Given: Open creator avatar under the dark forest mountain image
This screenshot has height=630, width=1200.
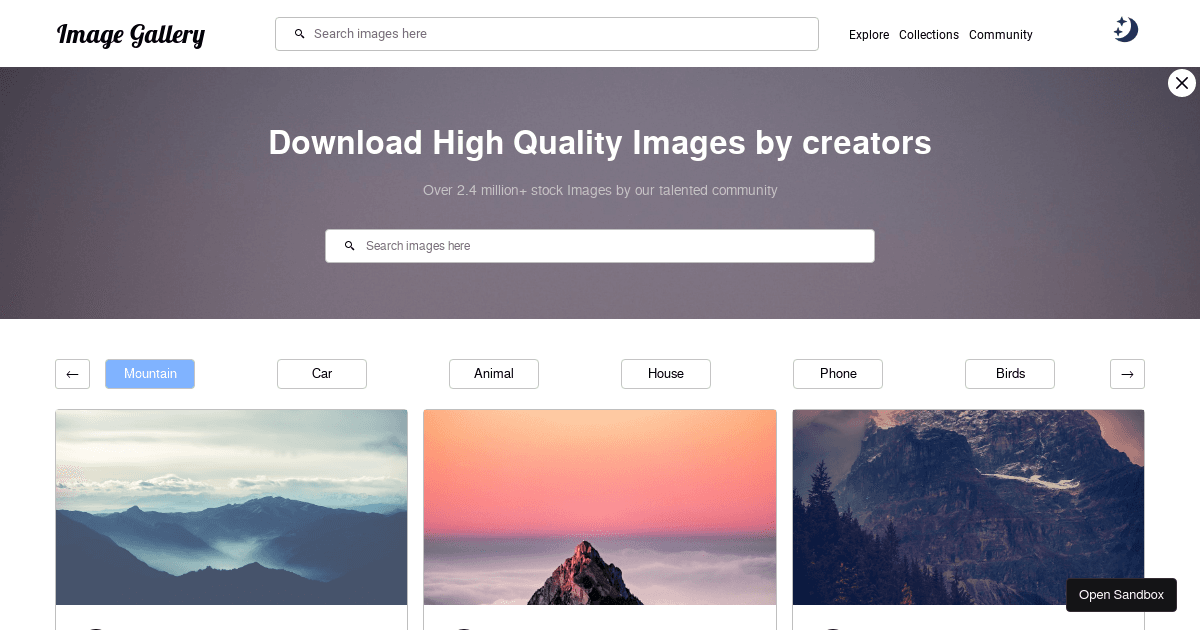Looking at the screenshot, I should pyautogui.click(x=831, y=627).
